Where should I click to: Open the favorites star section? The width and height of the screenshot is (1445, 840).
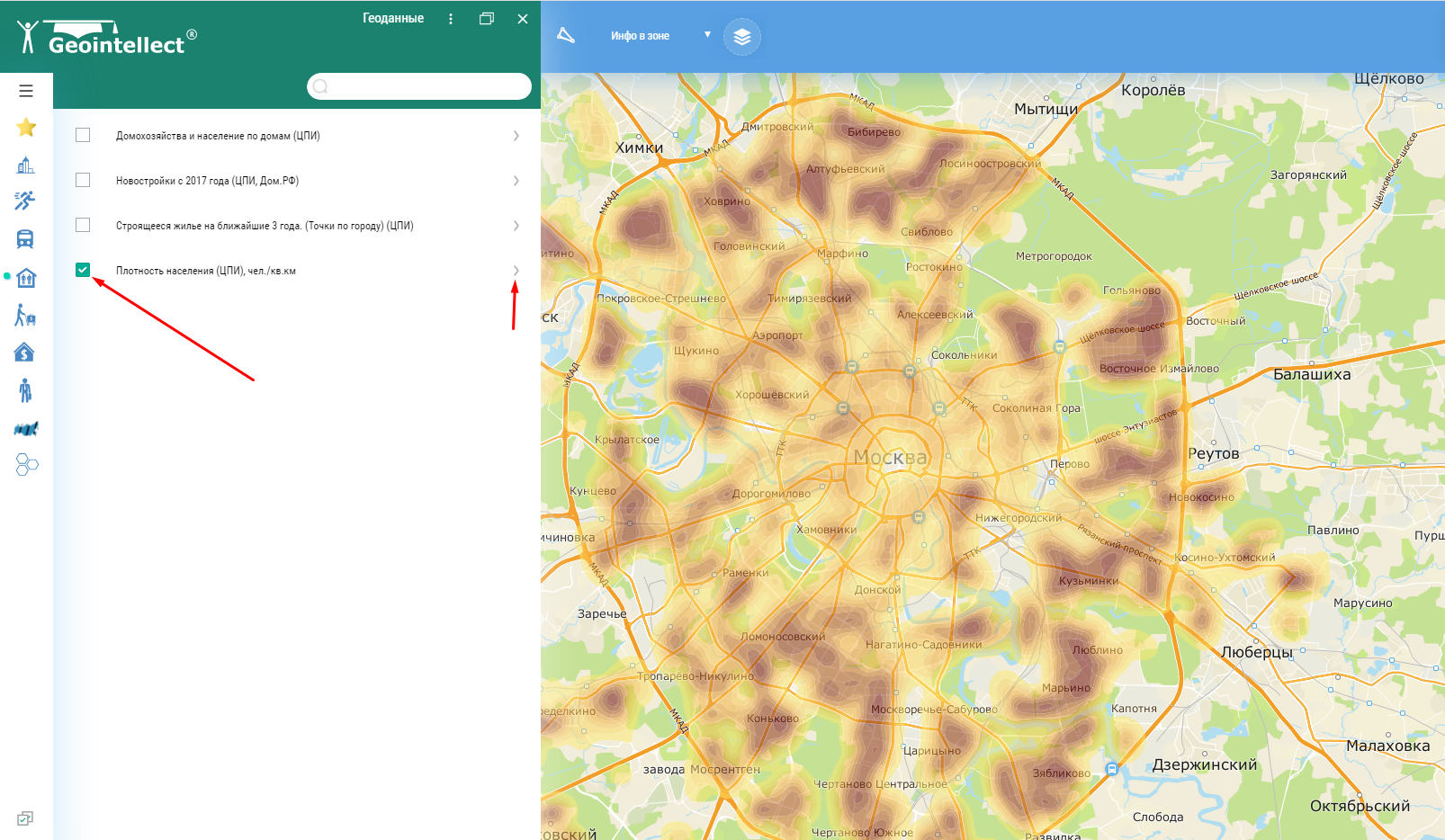[x=26, y=128]
